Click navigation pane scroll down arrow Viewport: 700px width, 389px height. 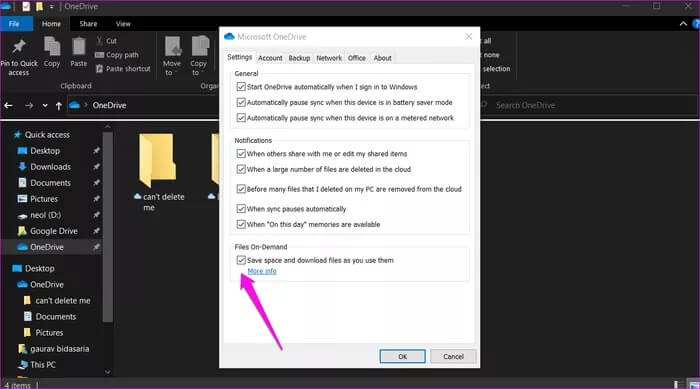point(108,372)
